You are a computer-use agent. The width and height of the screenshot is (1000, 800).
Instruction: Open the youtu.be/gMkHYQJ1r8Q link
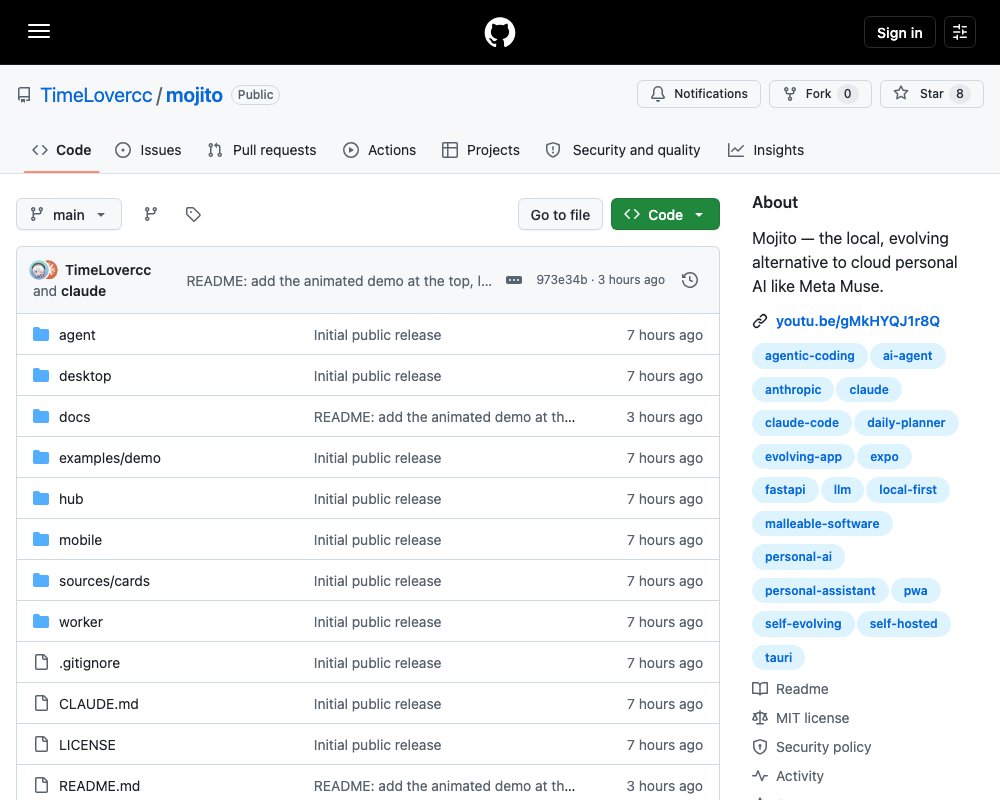858,321
